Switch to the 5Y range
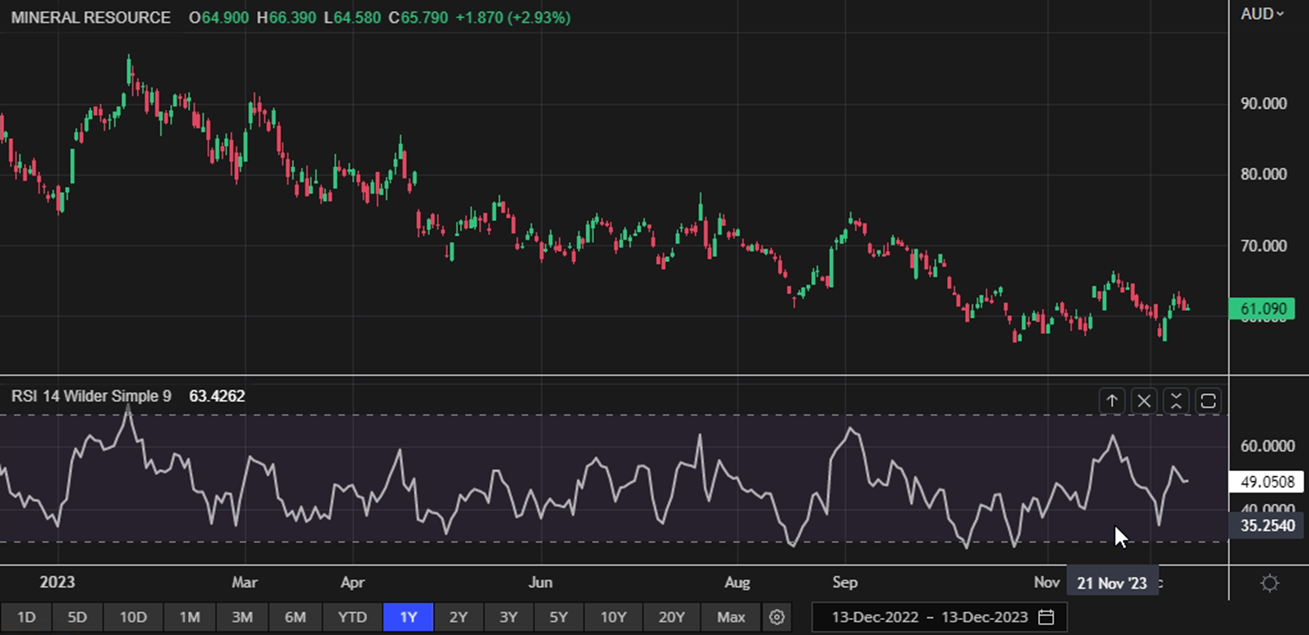This screenshot has width=1309, height=635. click(560, 617)
